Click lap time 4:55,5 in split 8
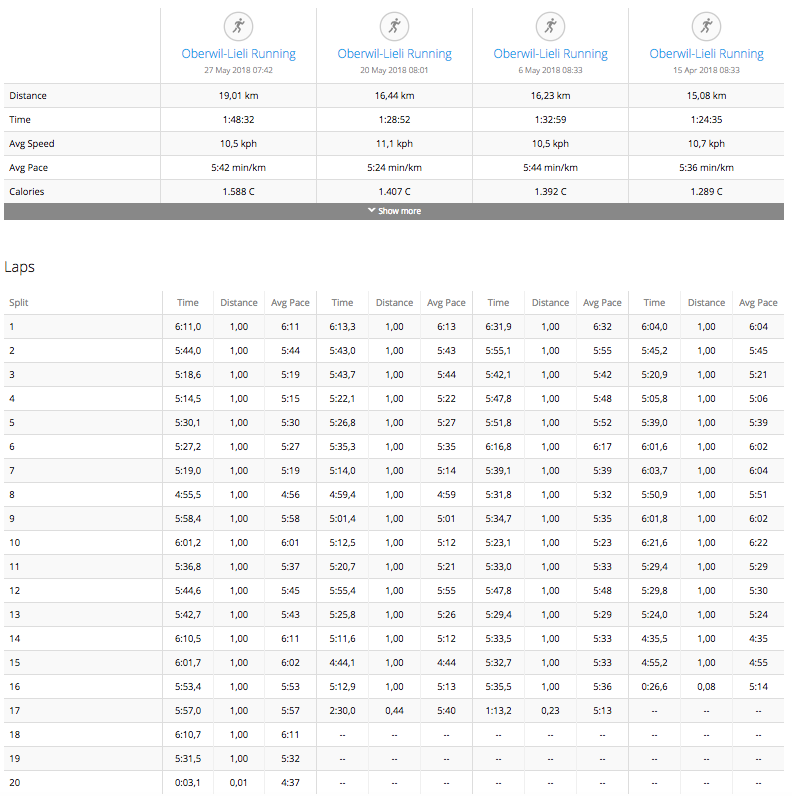This screenshot has width=792, height=796. [188, 494]
